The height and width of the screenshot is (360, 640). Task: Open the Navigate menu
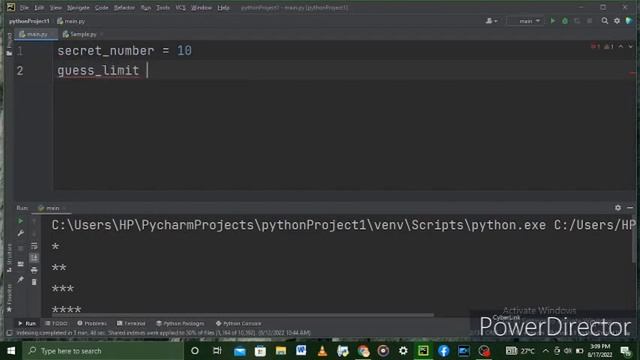pos(78,8)
